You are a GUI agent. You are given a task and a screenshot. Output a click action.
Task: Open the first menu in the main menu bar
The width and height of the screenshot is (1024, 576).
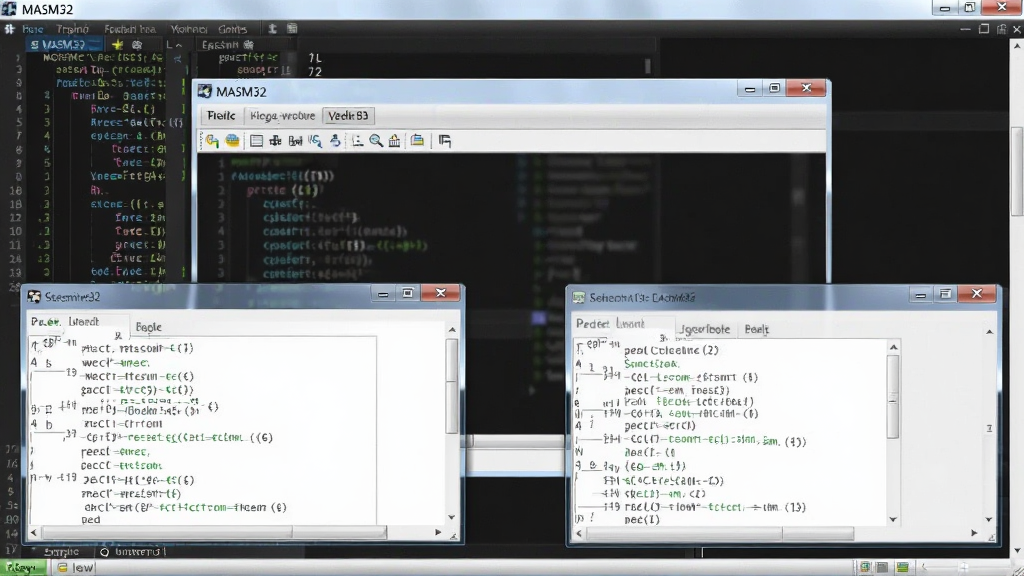point(33,29)
